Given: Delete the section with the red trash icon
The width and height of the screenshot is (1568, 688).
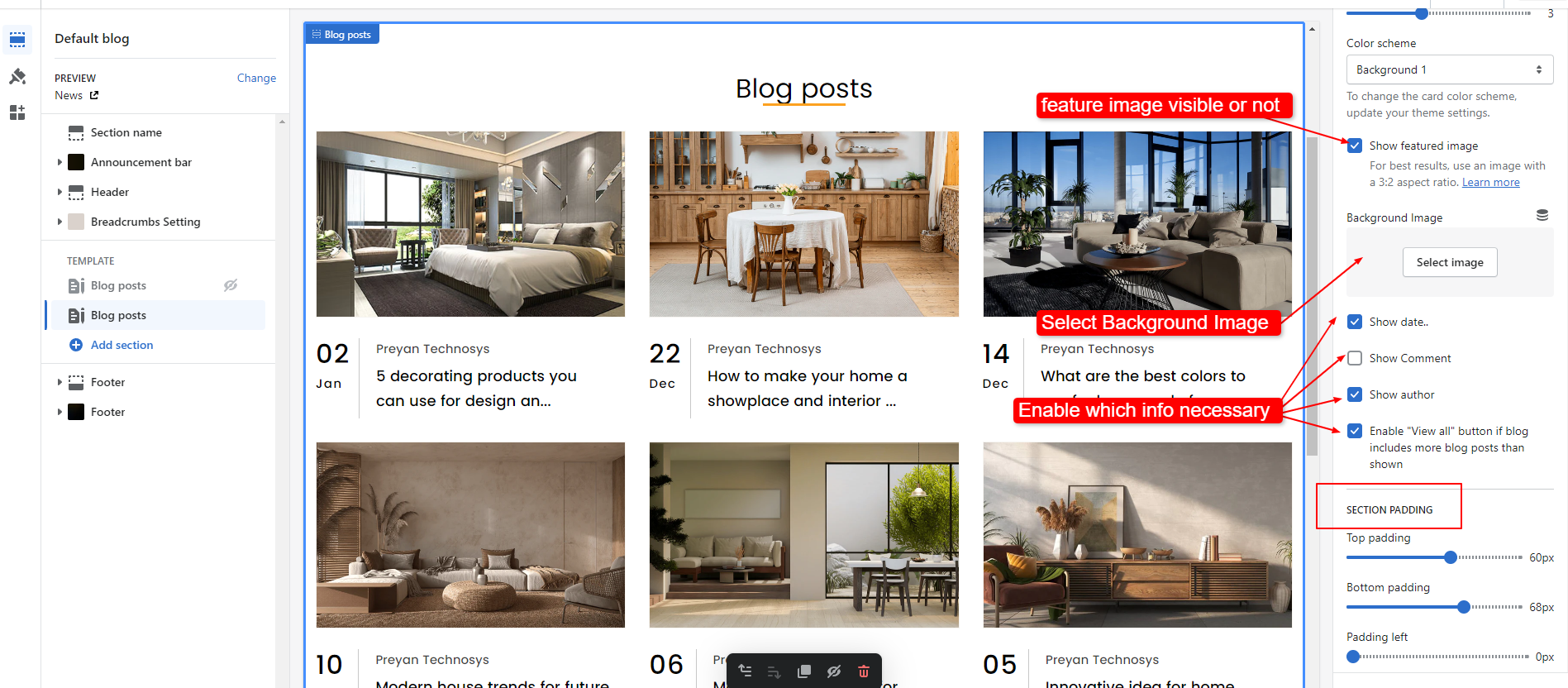Looking at the screenshot, I should (x=864, y=671).
